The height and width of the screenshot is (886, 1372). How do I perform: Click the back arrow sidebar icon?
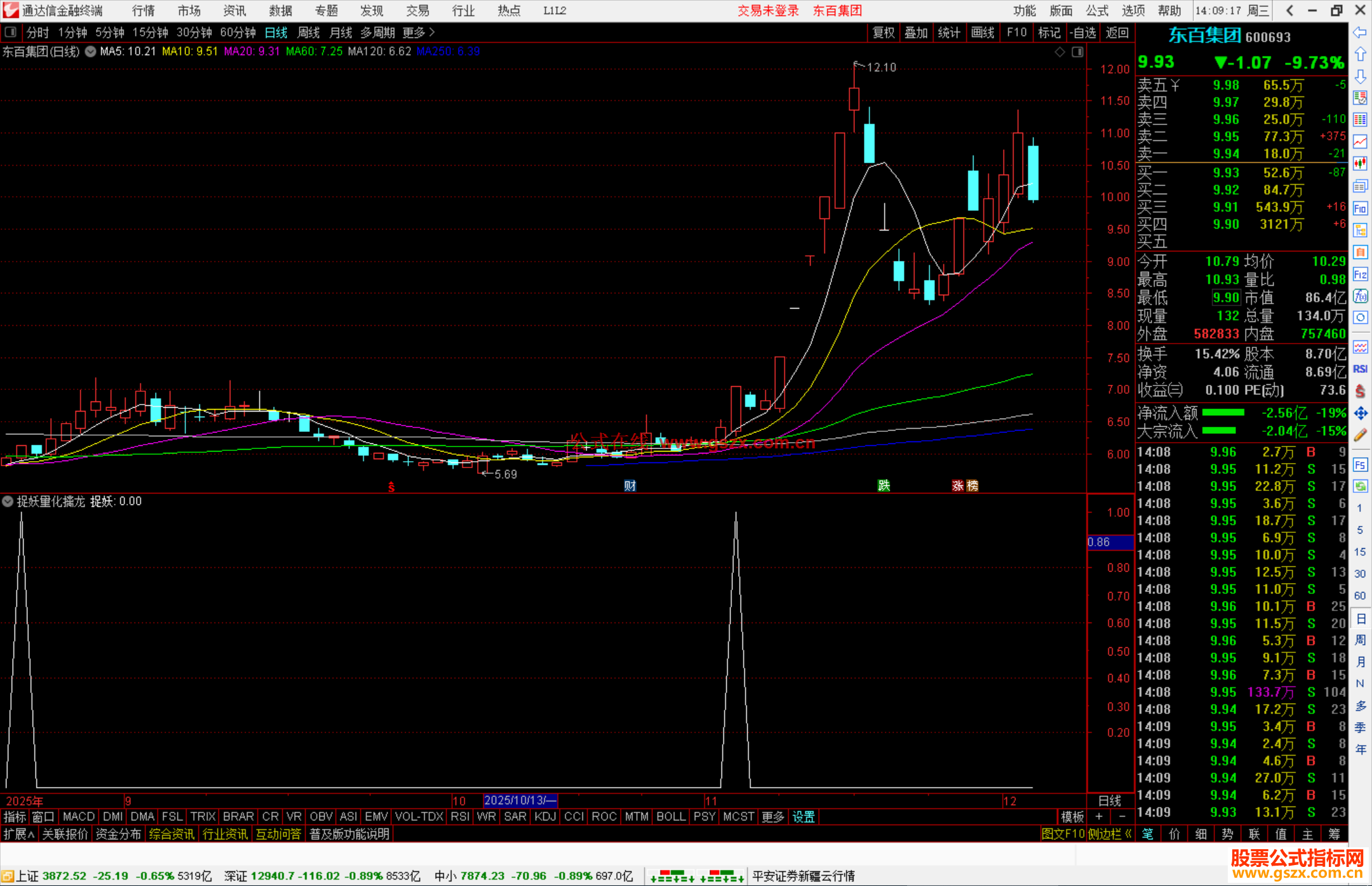click(1360, 32)
